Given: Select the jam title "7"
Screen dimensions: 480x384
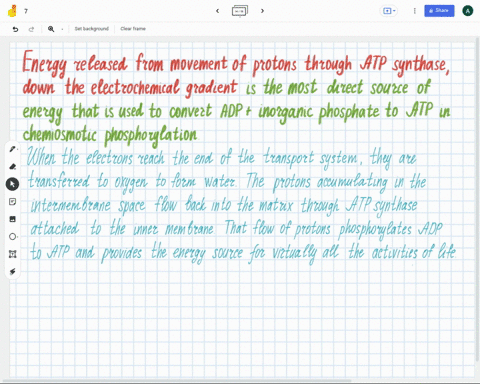Looking at the screenshot, I should tap(26, 11).
